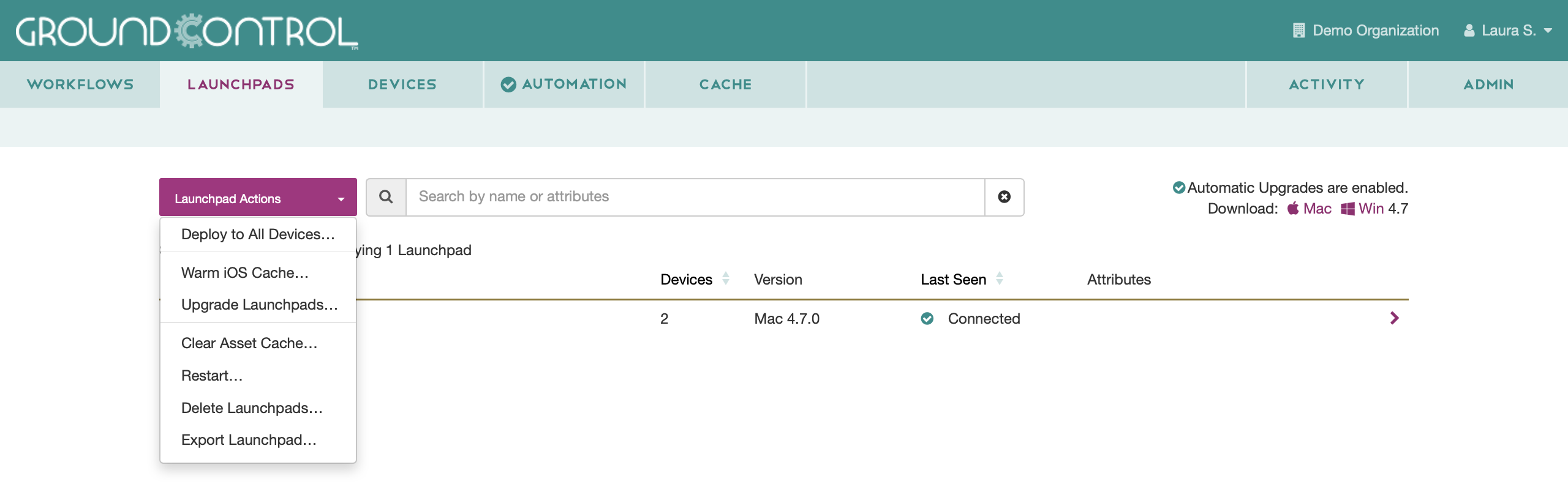Collapse the Launchpad Actions dropdown

[x=258, y=198]
